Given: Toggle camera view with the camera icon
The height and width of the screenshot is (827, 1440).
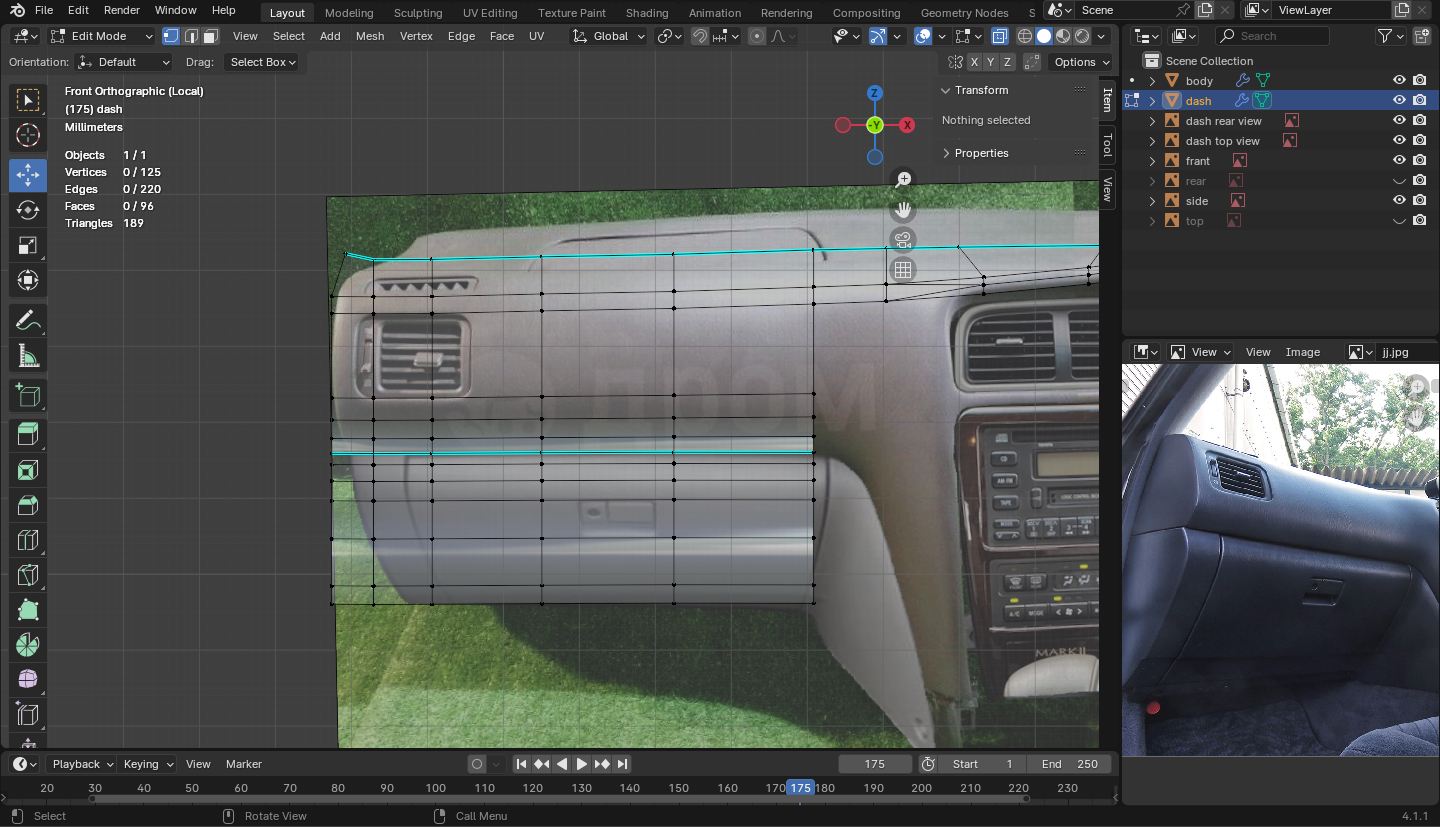Looking at the screenshot, I should coord(903,240).
